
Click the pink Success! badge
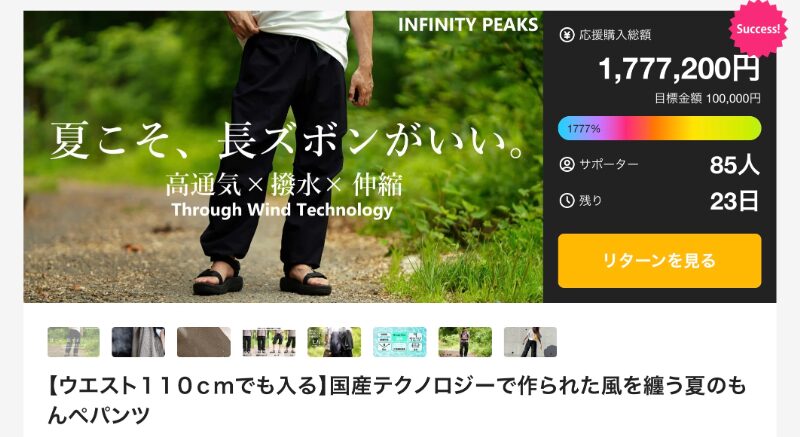tap(758, 29)
